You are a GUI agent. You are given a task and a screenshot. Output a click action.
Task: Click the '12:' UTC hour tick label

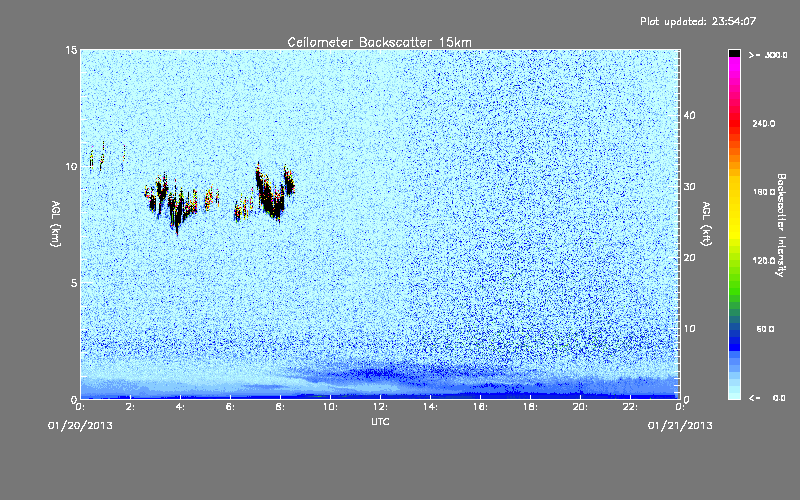tap(380, 407)
